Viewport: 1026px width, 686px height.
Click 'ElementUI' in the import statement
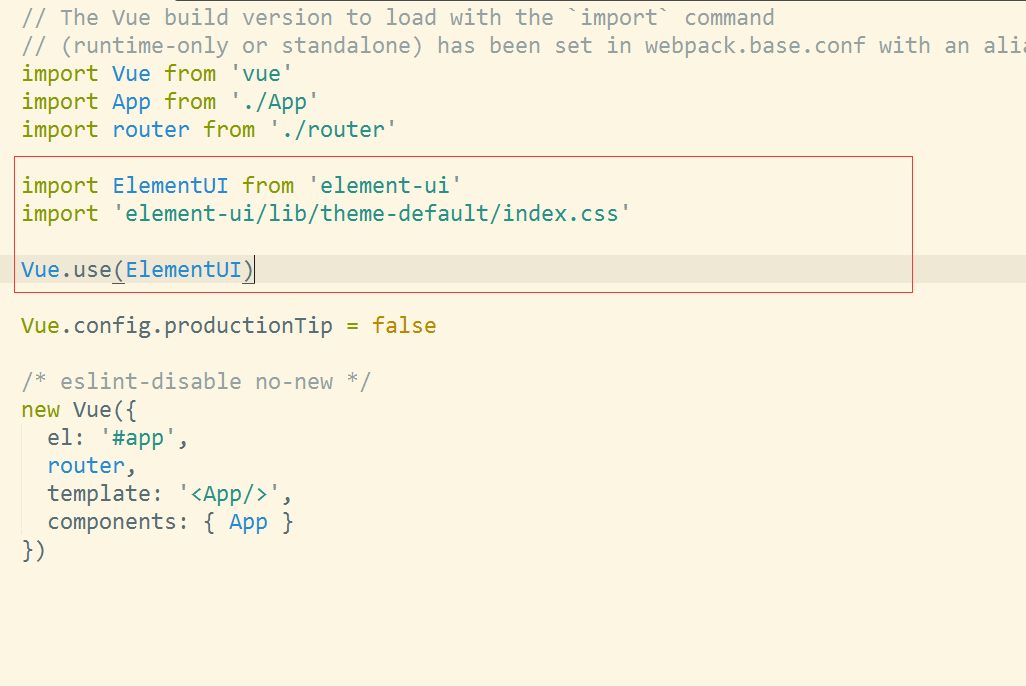point(170,186)
